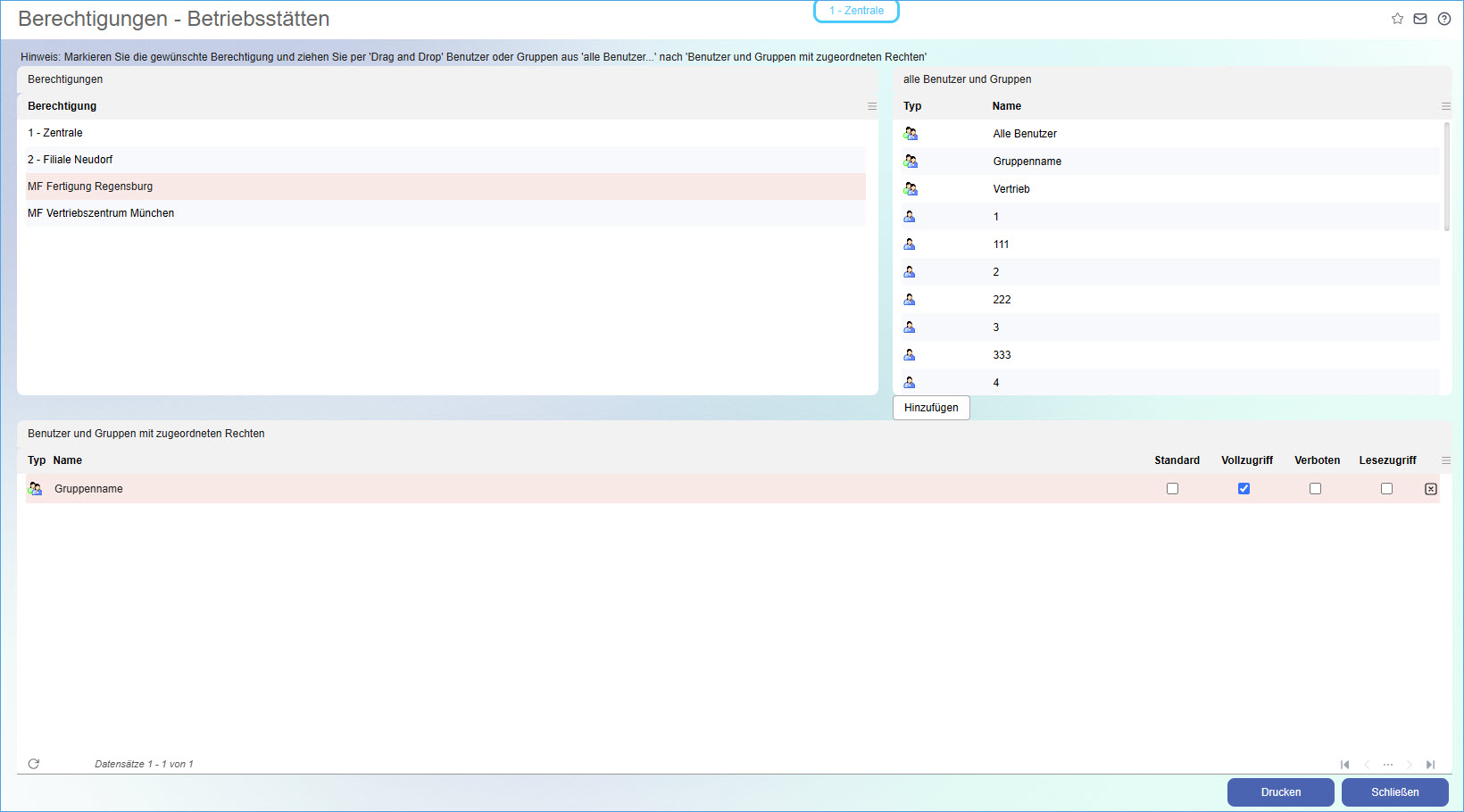Open column menu of assigned rights grid
The width and height of the screenshot is (1464, 812).
pos(1446,460)
